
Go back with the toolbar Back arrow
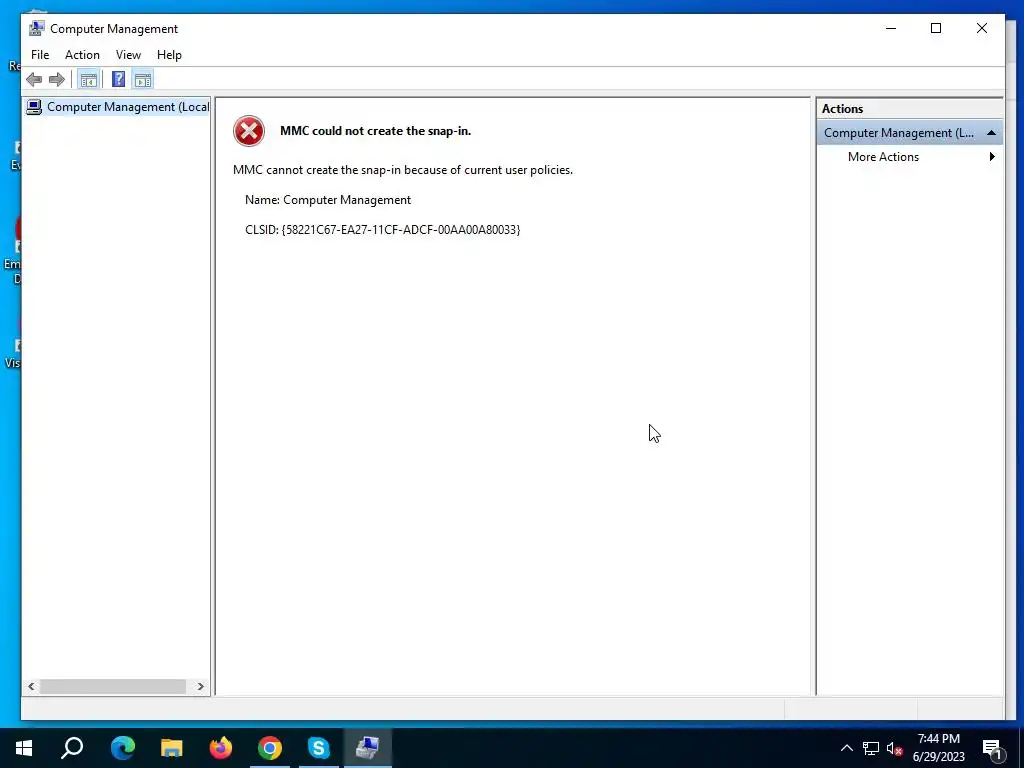(x=34, y=80)
